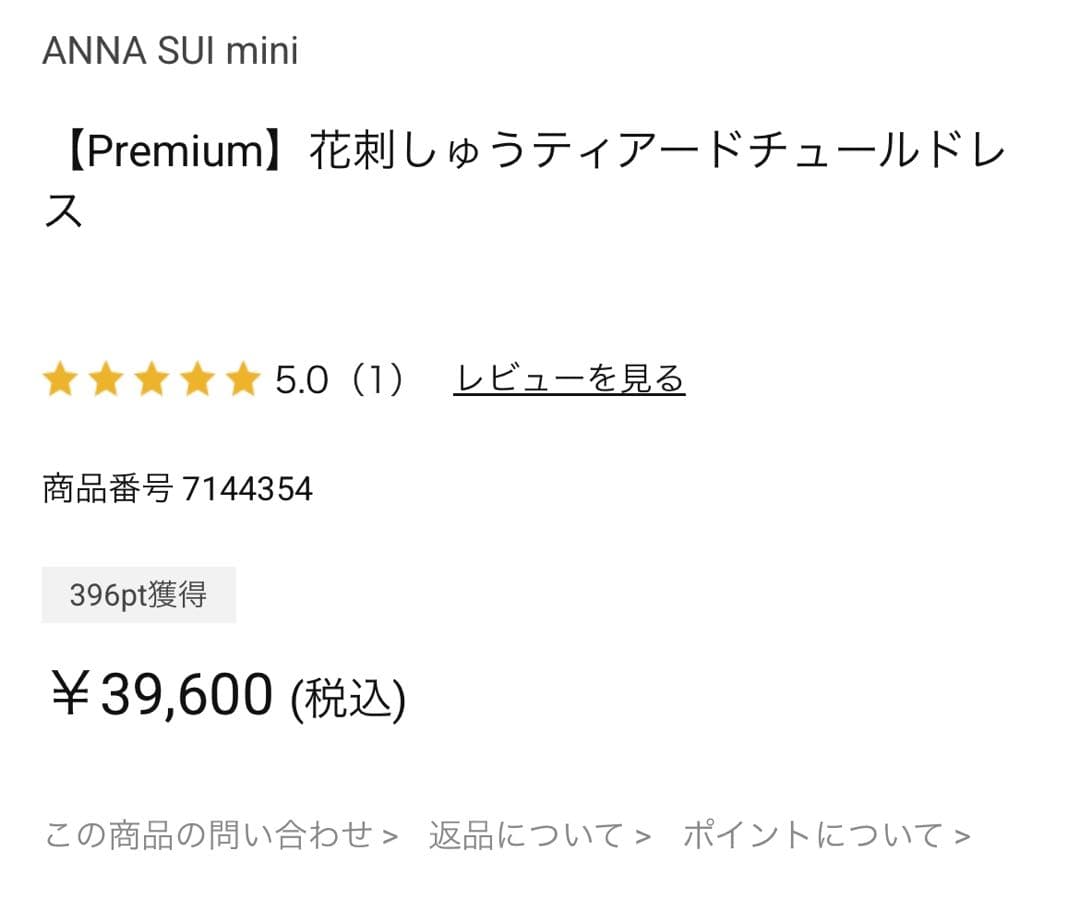This screenshot has height=924, width=1080.
Task: Select the ANNA SUI mini brand name
Action: 170,51
